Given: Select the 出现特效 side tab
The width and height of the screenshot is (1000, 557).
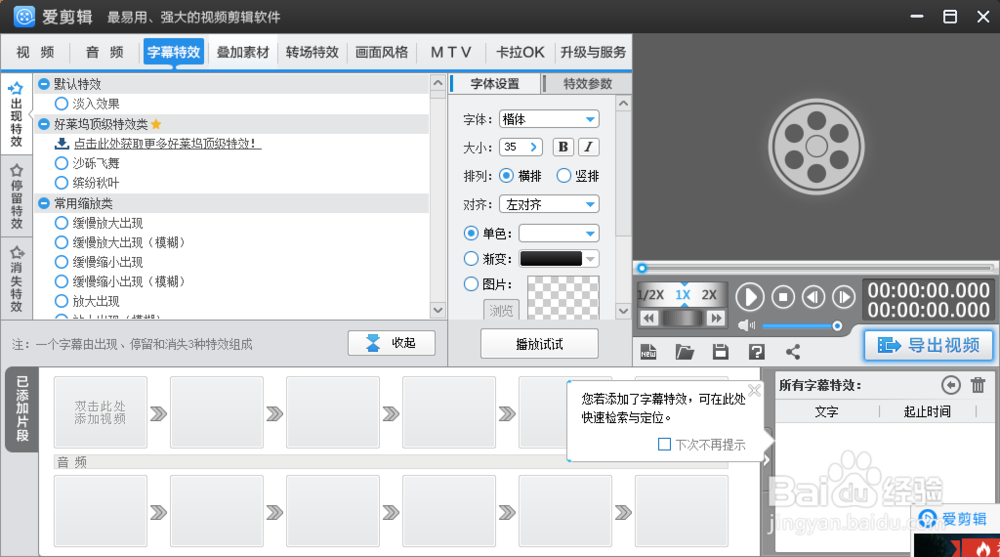Looking at the screenshot, I should (17, 115).
